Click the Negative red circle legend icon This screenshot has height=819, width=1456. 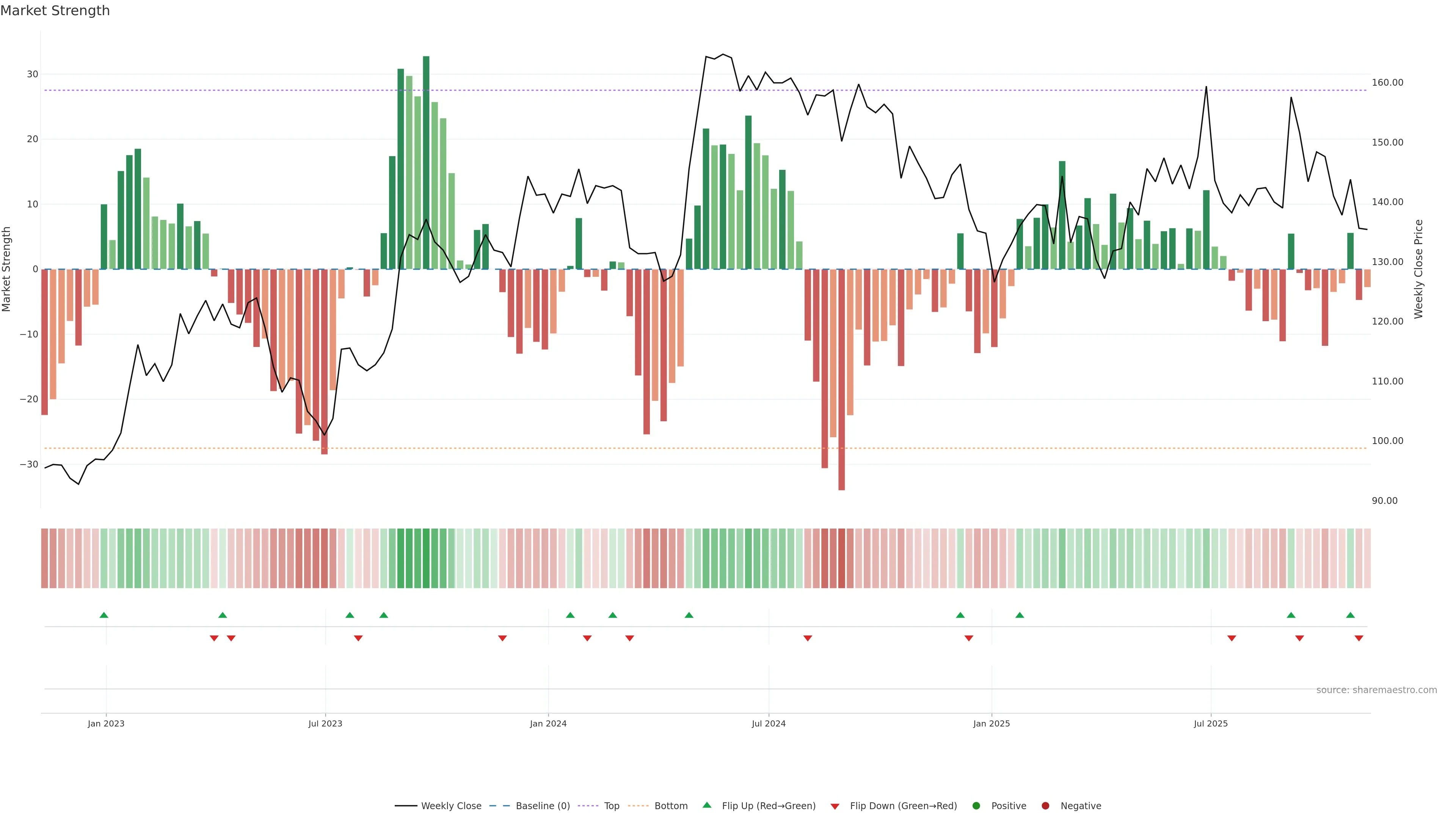pyautogui.click(x=1045, y=805)
